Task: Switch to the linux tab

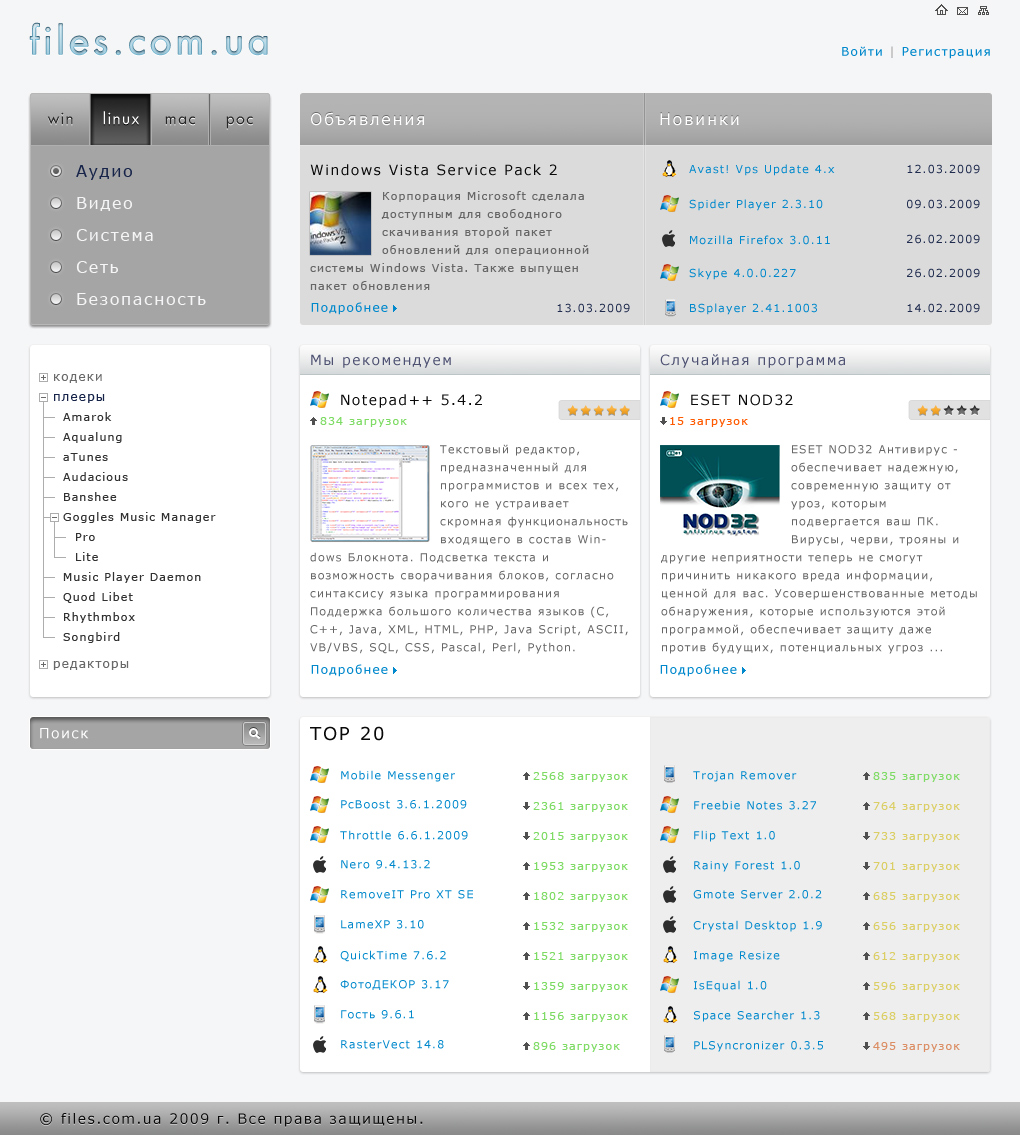Action: click(x=121, y=119)
